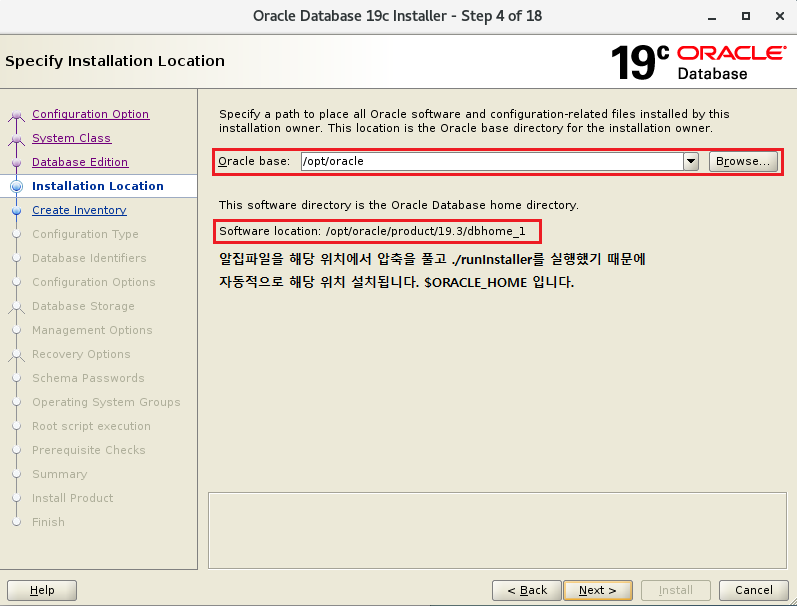Click the Prerequisite Checks step label

(88, 450)
